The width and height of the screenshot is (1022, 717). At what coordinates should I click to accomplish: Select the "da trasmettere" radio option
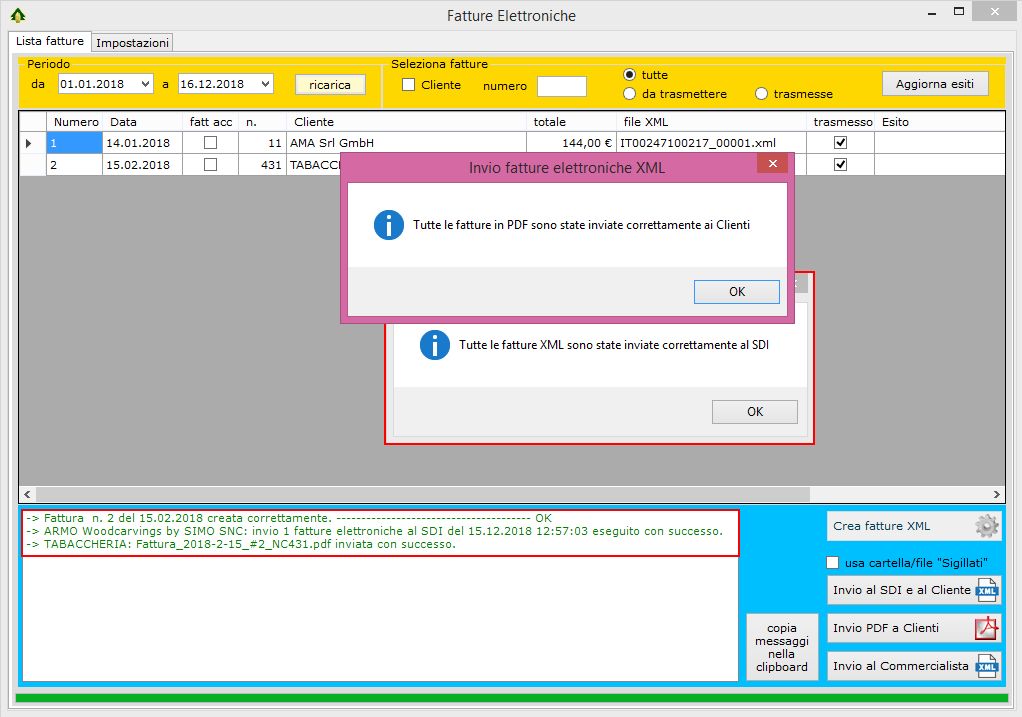(630, 94)
